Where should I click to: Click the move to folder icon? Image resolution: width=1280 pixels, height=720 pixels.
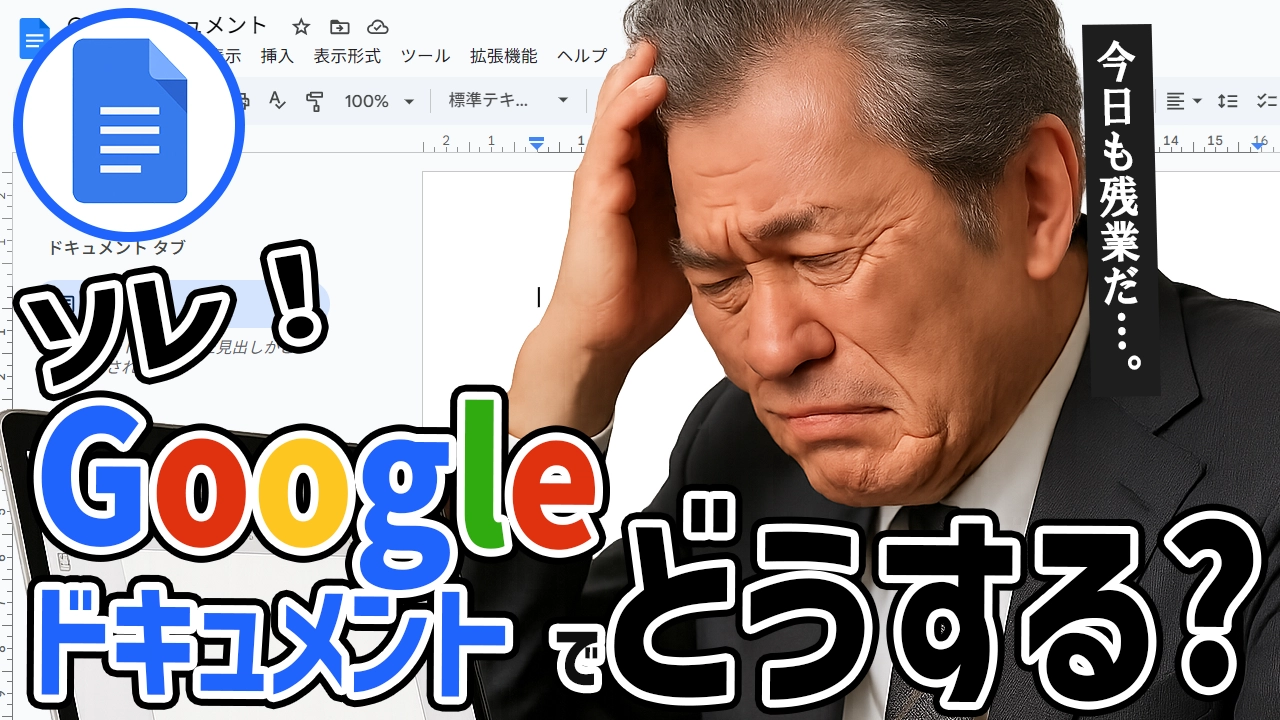click(340, 27)
